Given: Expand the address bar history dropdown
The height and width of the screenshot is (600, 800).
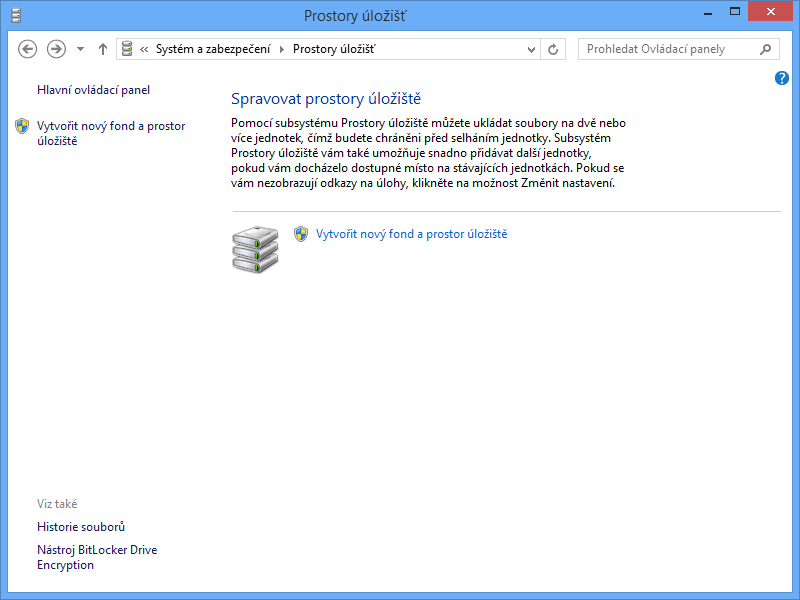Looking at the screenshot, I should click(x=530, y=49).
